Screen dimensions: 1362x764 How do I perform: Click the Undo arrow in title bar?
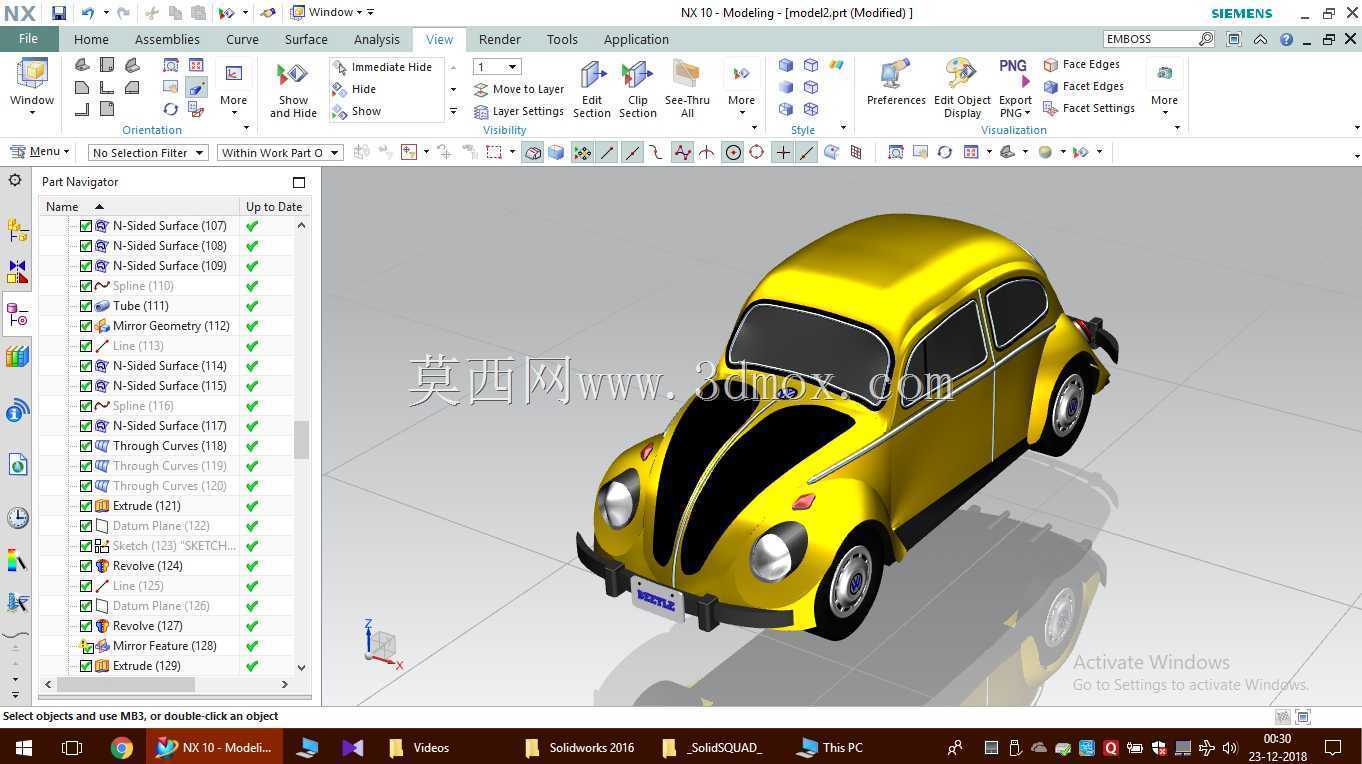[x=88, y=13]
